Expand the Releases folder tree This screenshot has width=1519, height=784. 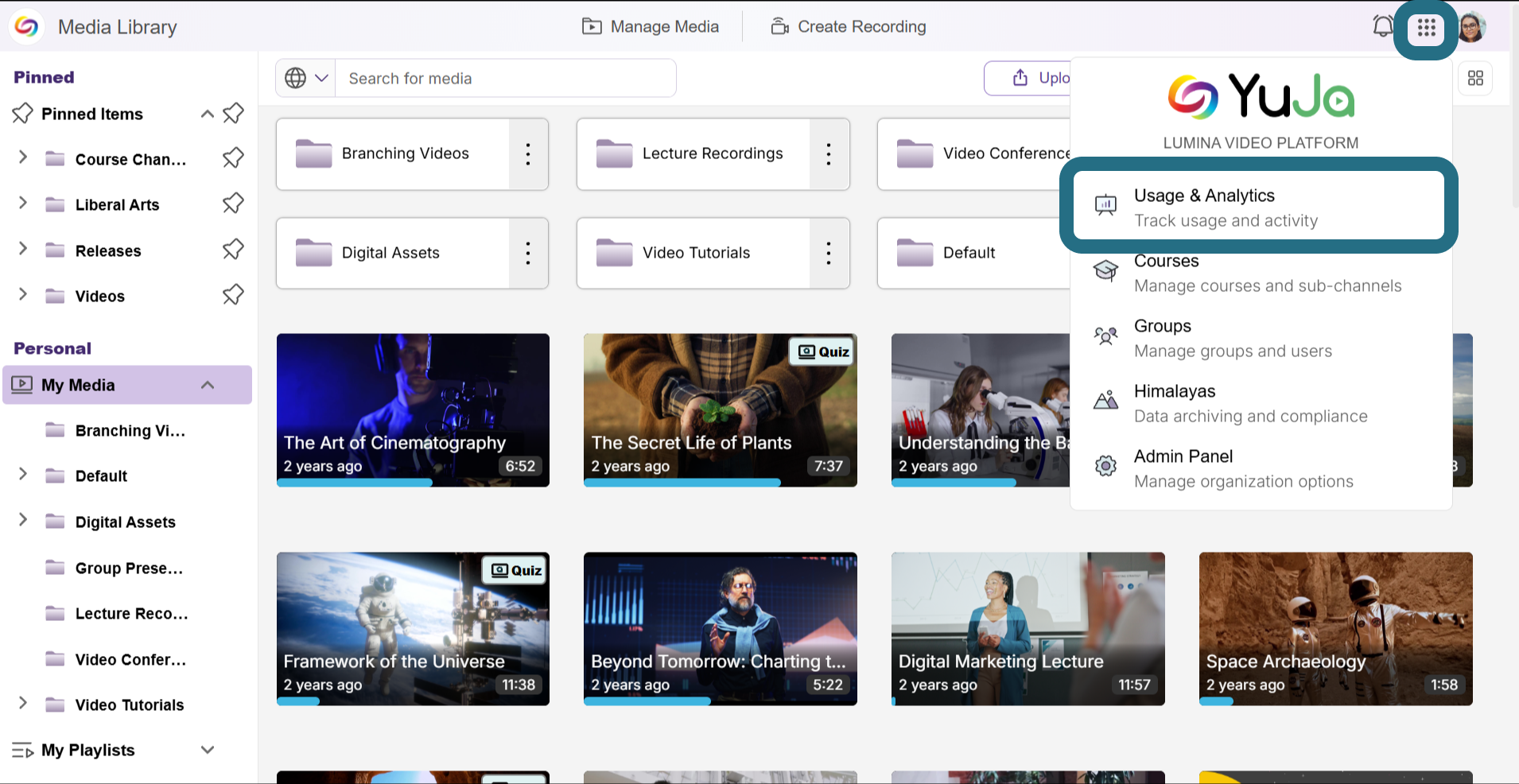point(23,249)
